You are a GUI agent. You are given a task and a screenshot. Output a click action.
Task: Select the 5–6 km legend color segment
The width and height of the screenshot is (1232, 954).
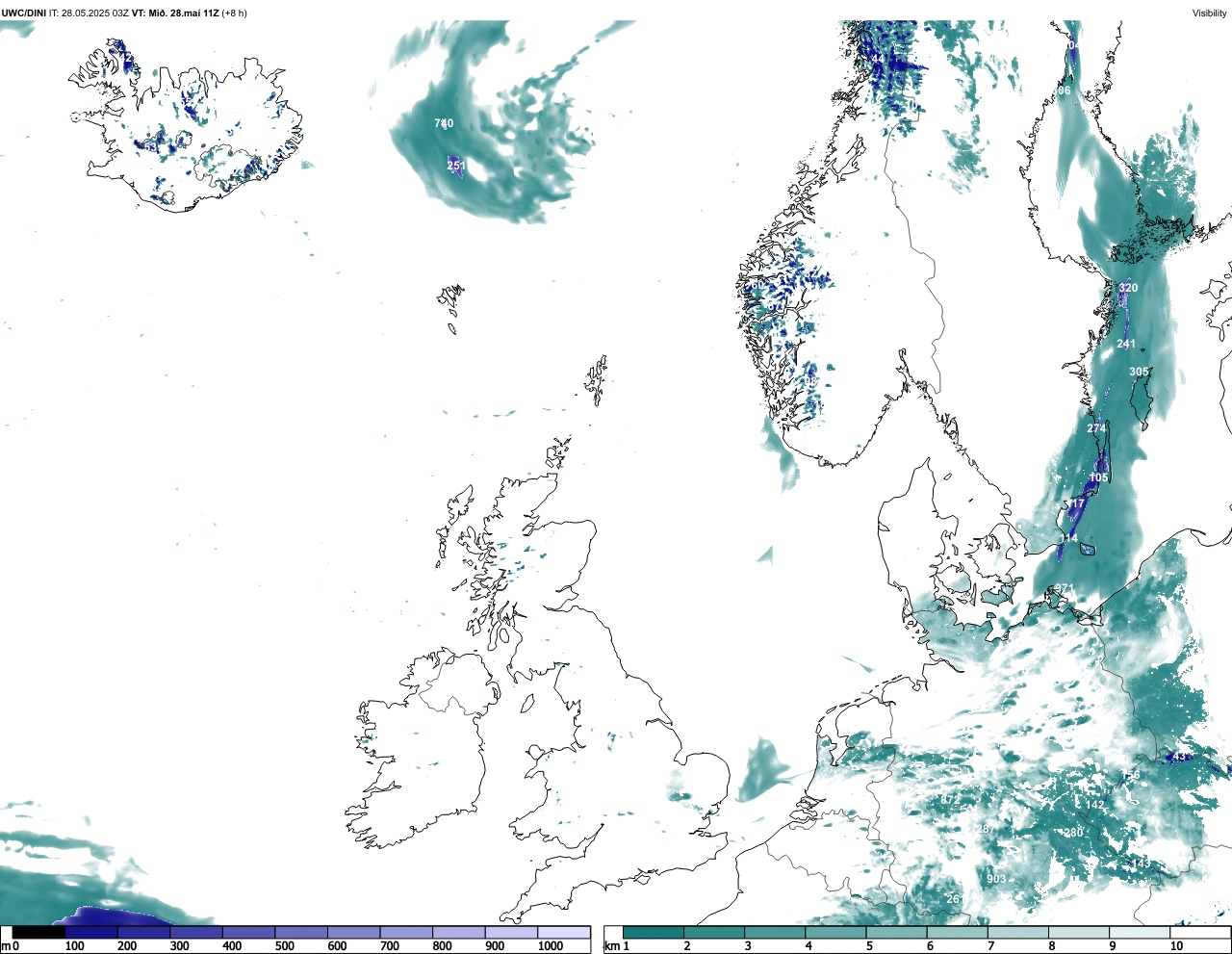[897, 932]
